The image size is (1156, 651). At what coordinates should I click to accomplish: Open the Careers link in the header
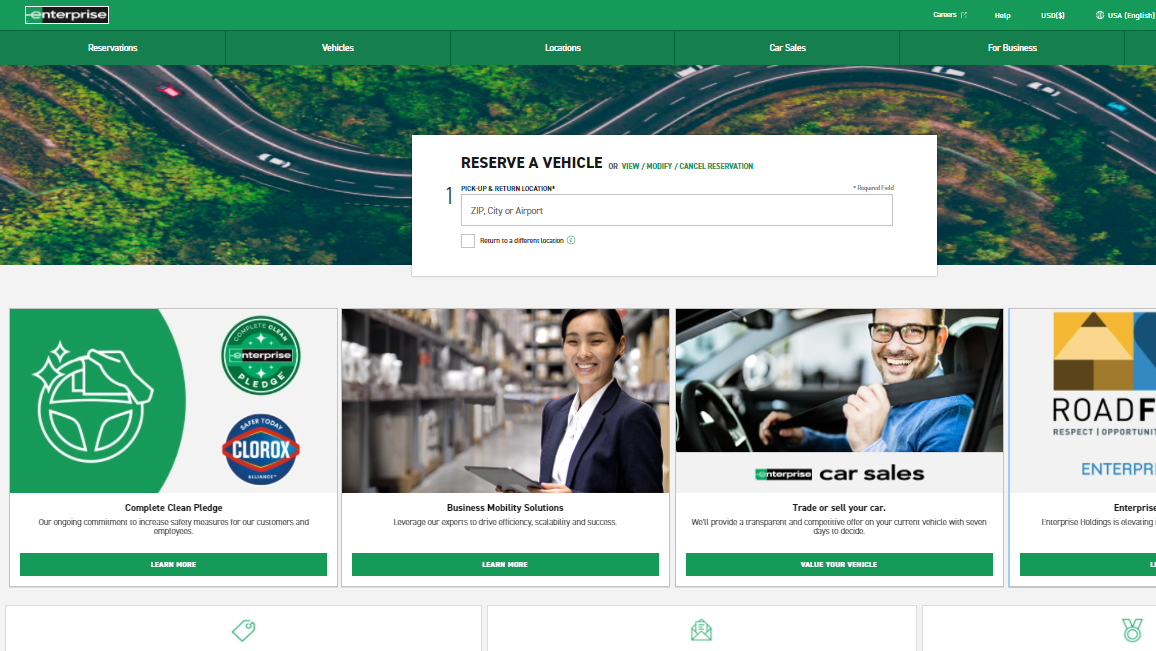[950, 15]
